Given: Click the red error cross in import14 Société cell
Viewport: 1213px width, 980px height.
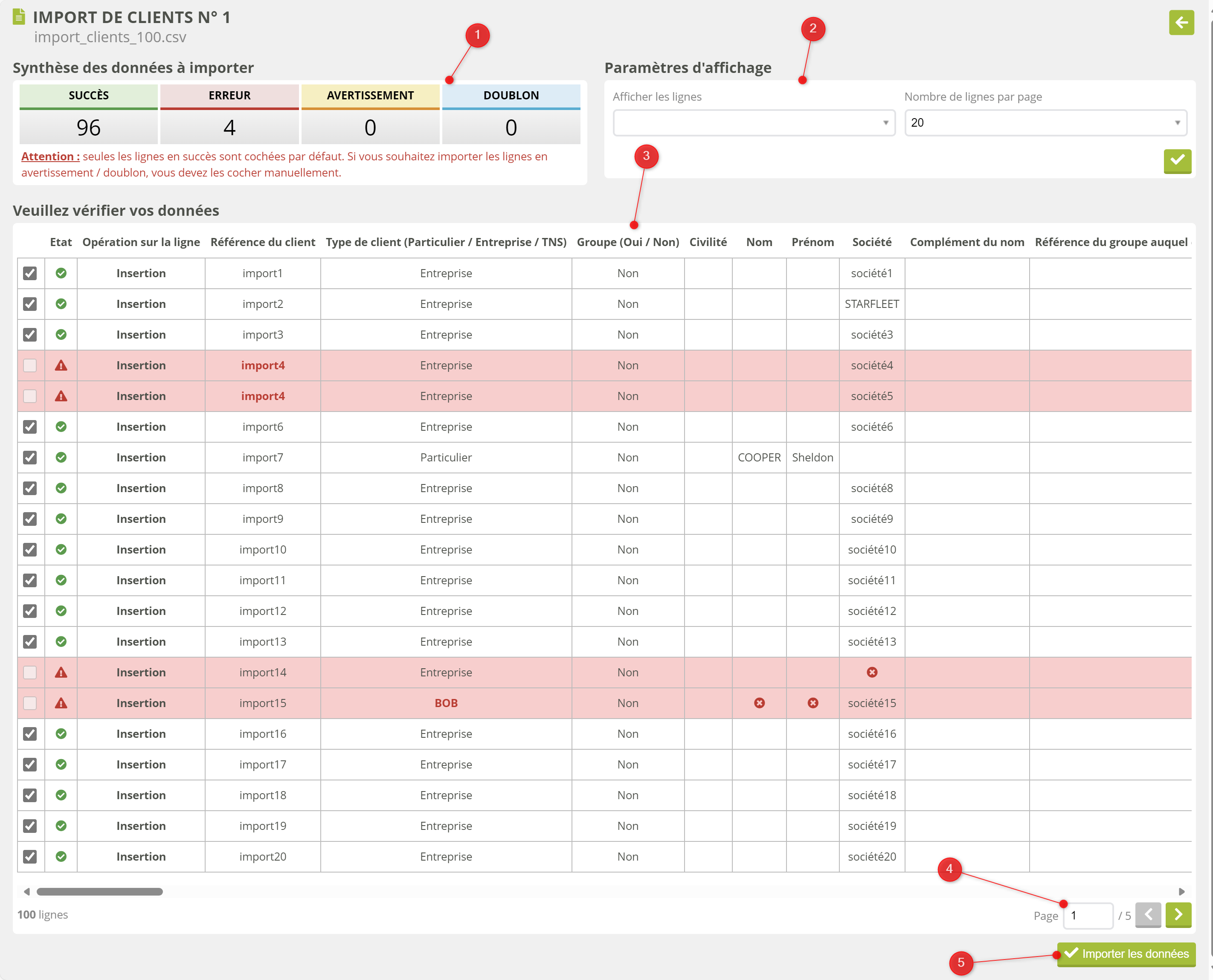Looking at the screenshot, I should [871, 673].
